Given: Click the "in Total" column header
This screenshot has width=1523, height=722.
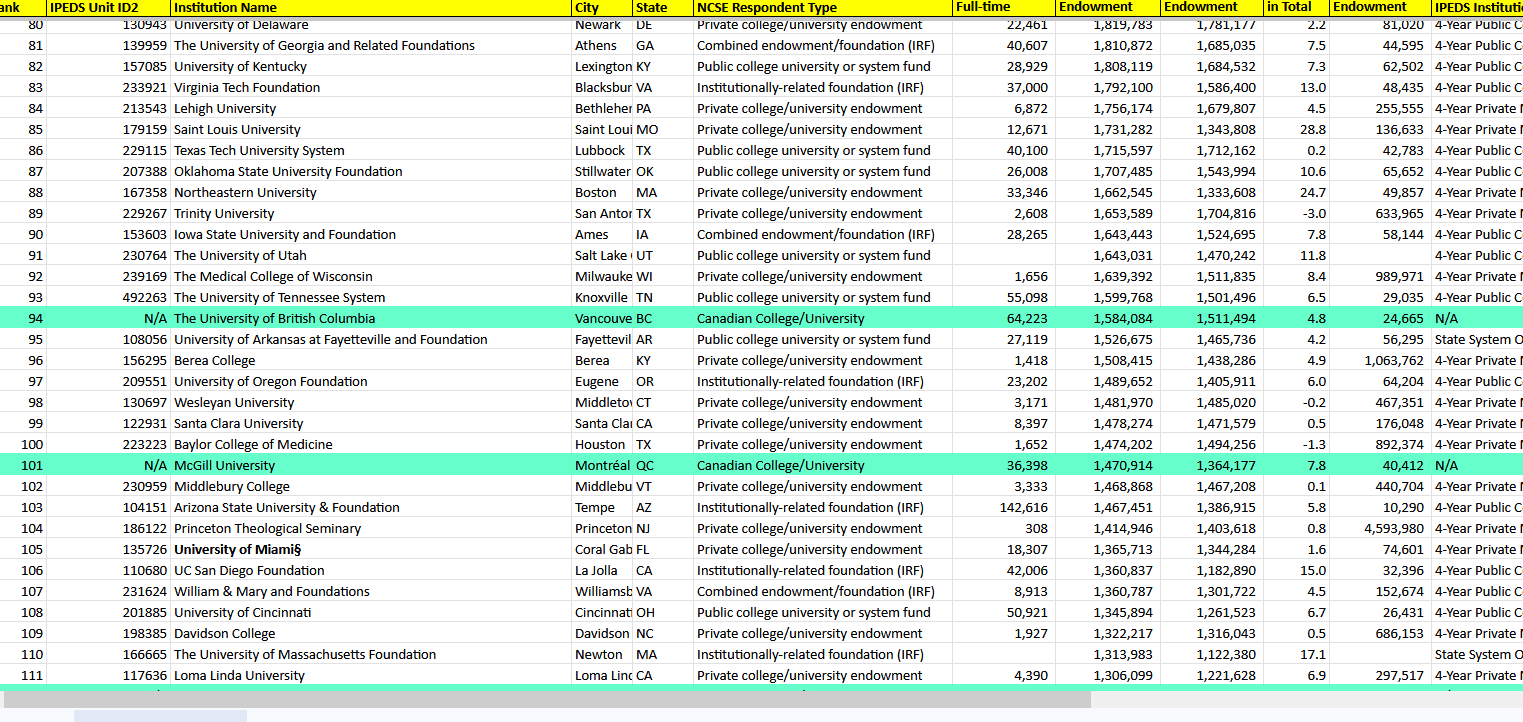Looking at the screenshot, I should pos(1297,7).
